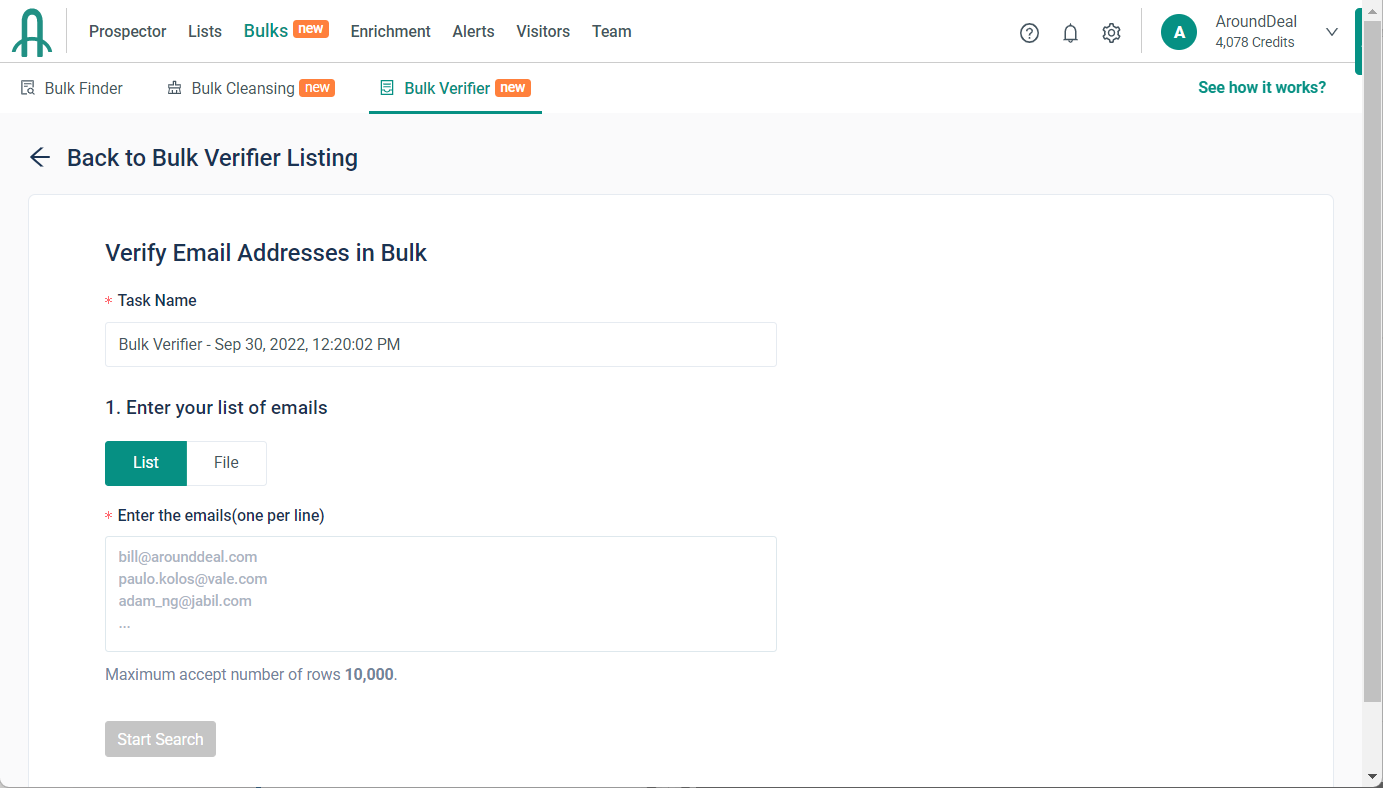Click the scrollbar down arrow
The height and width of the screenshot is (788, 1383).
coord(1372,776)
